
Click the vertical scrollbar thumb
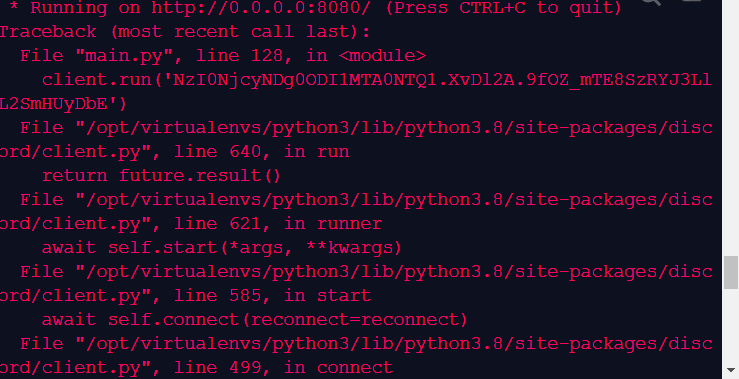click(731, 272)
